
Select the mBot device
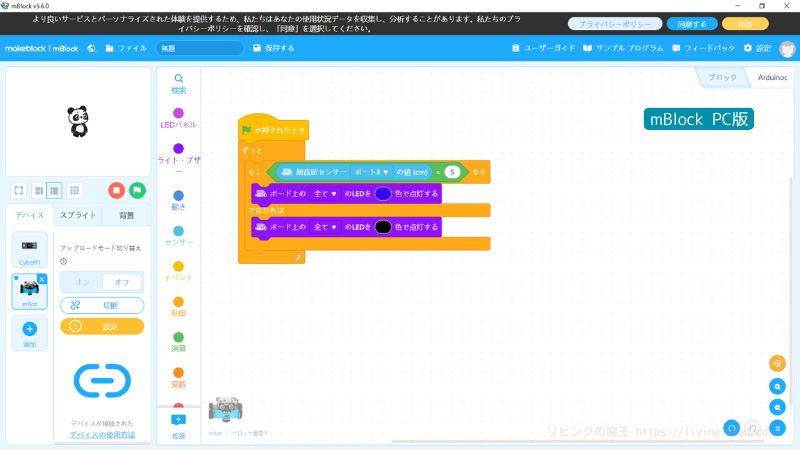(x=29, y=292)
